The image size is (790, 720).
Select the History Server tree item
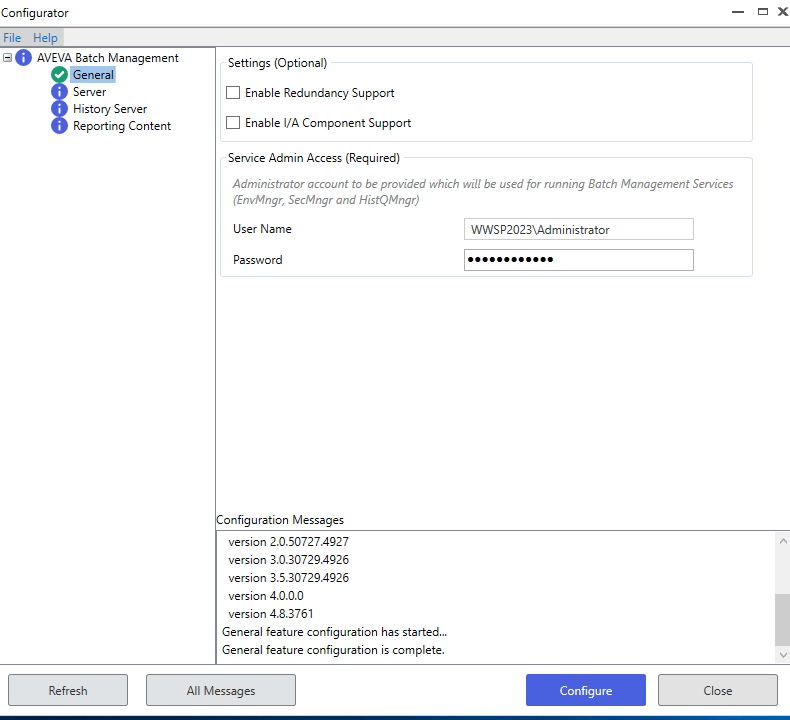[x=110, y=109]
